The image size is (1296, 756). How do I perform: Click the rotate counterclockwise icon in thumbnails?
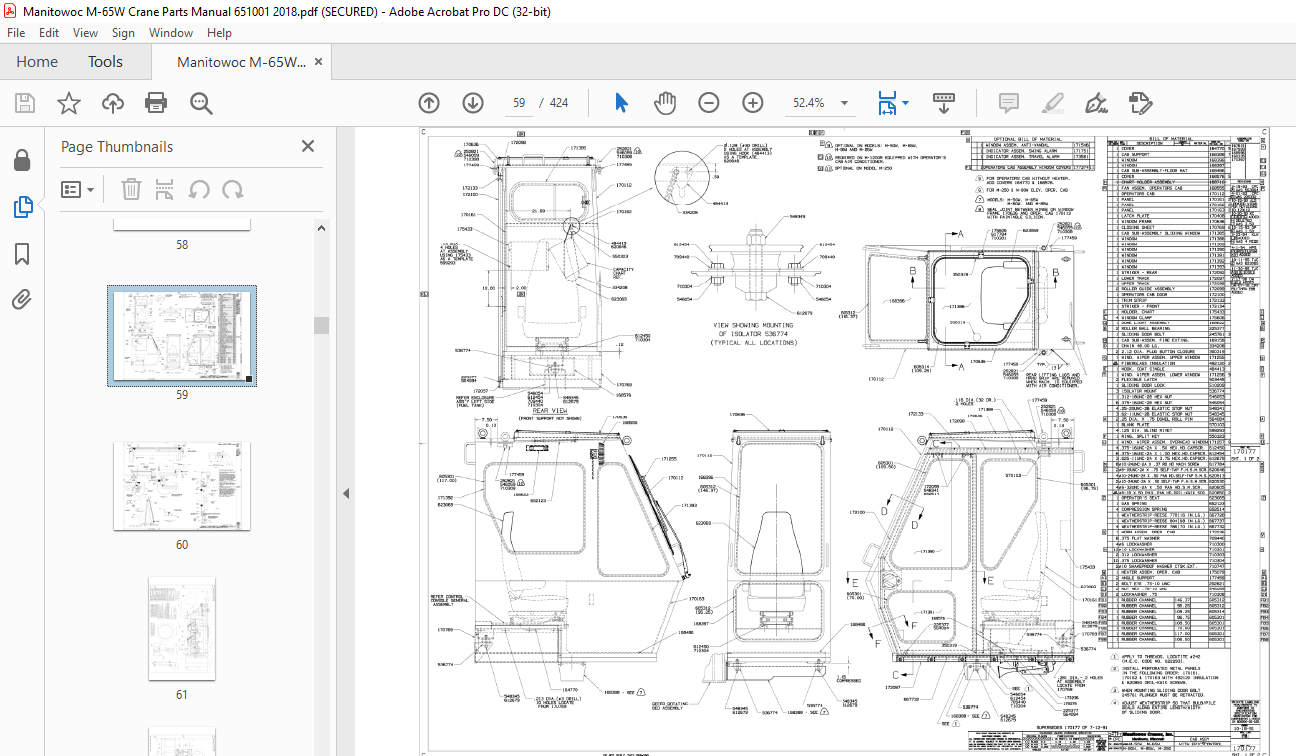(x=199, y=189)
